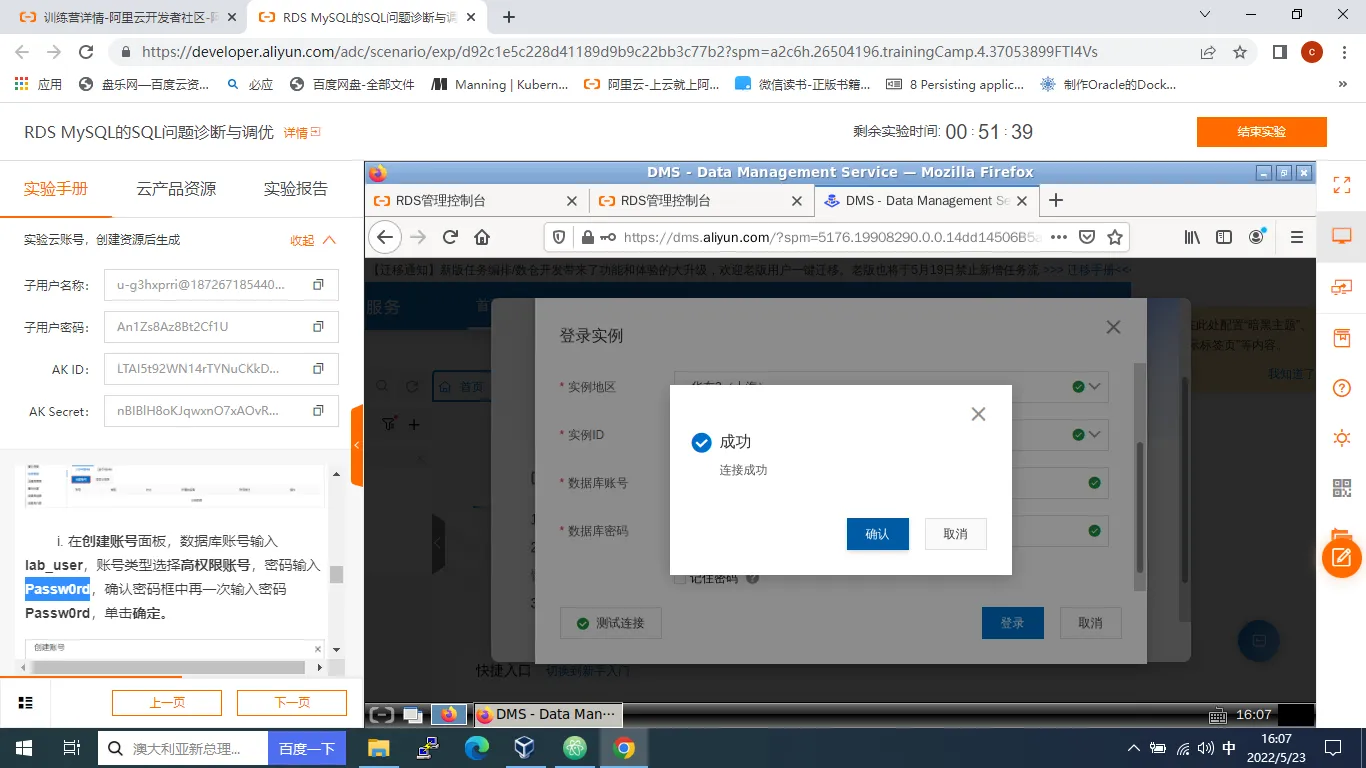Click the 结束实验 button
Image resolution: width=1366 pixels, height=768 pixels.
tap(1261, 132)
